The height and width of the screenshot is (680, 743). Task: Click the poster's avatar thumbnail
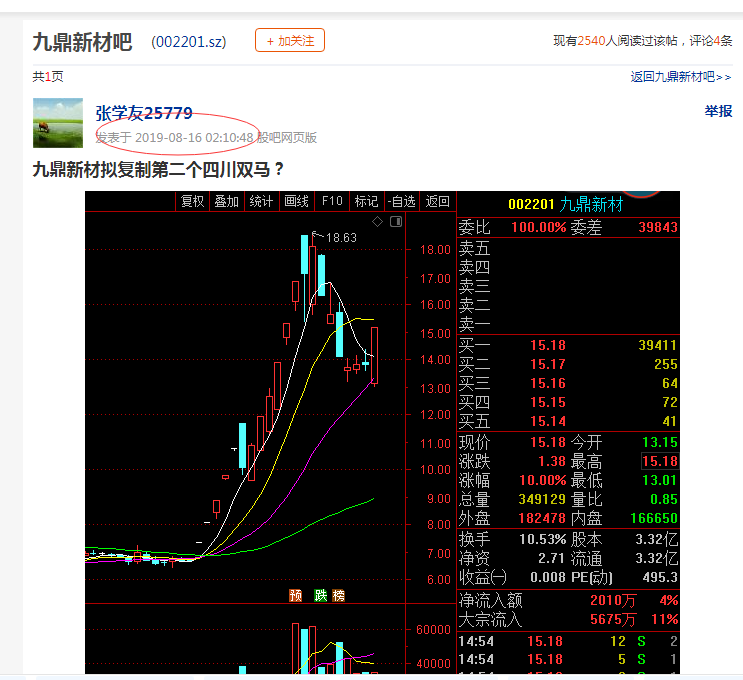pyautogui.click(x=58, y=123)
